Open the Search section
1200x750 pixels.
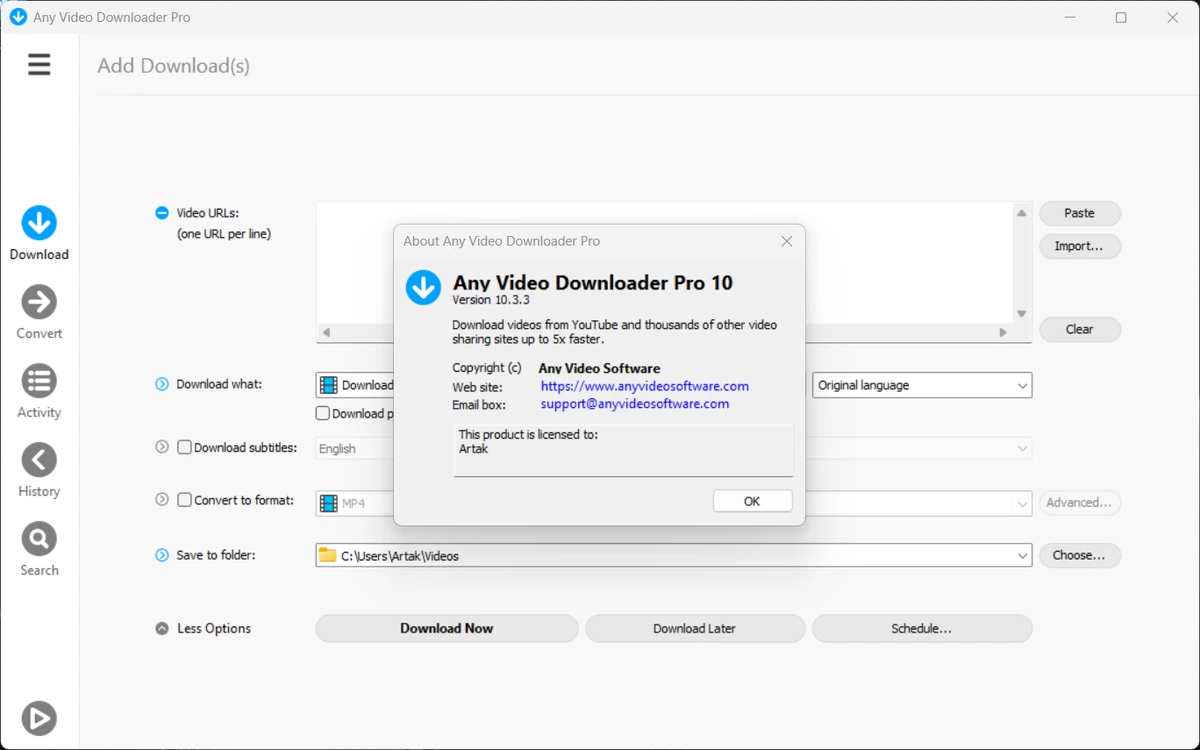[39, 549]
